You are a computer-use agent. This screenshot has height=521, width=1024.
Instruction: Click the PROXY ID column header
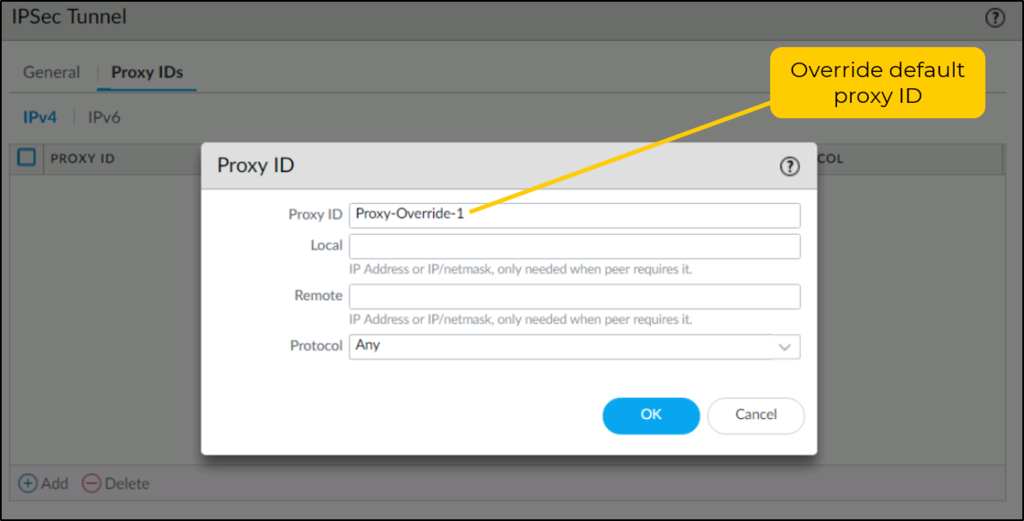tap(83, 159)
